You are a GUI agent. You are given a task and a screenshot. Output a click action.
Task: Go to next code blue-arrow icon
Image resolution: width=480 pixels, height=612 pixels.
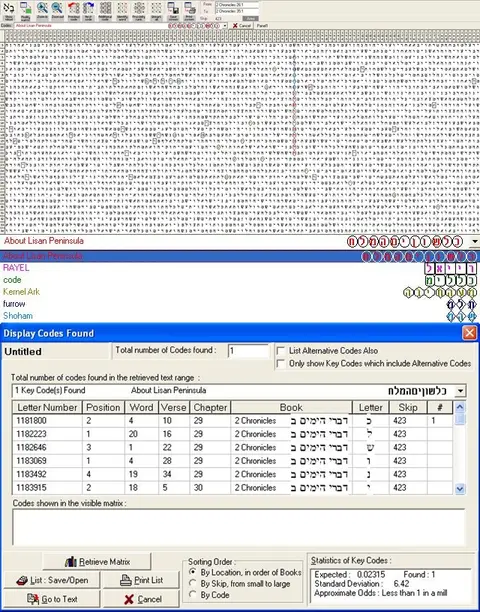[x=89, y=11]
